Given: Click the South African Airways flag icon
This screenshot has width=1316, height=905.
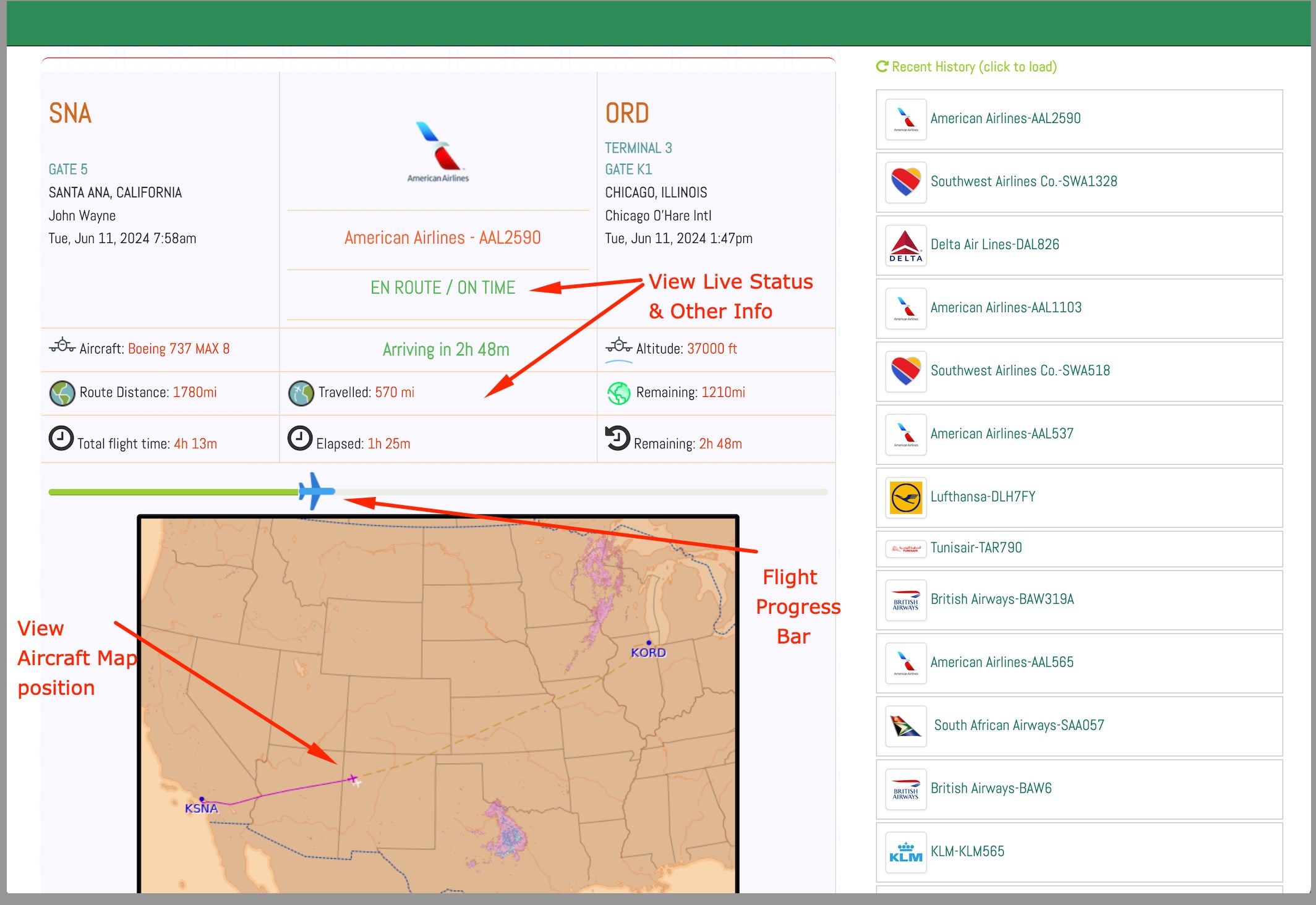Looking at the screenshot, I should (905, 726).
